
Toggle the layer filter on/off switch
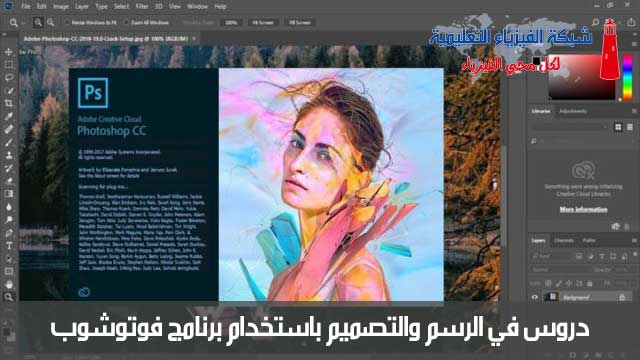635,255
